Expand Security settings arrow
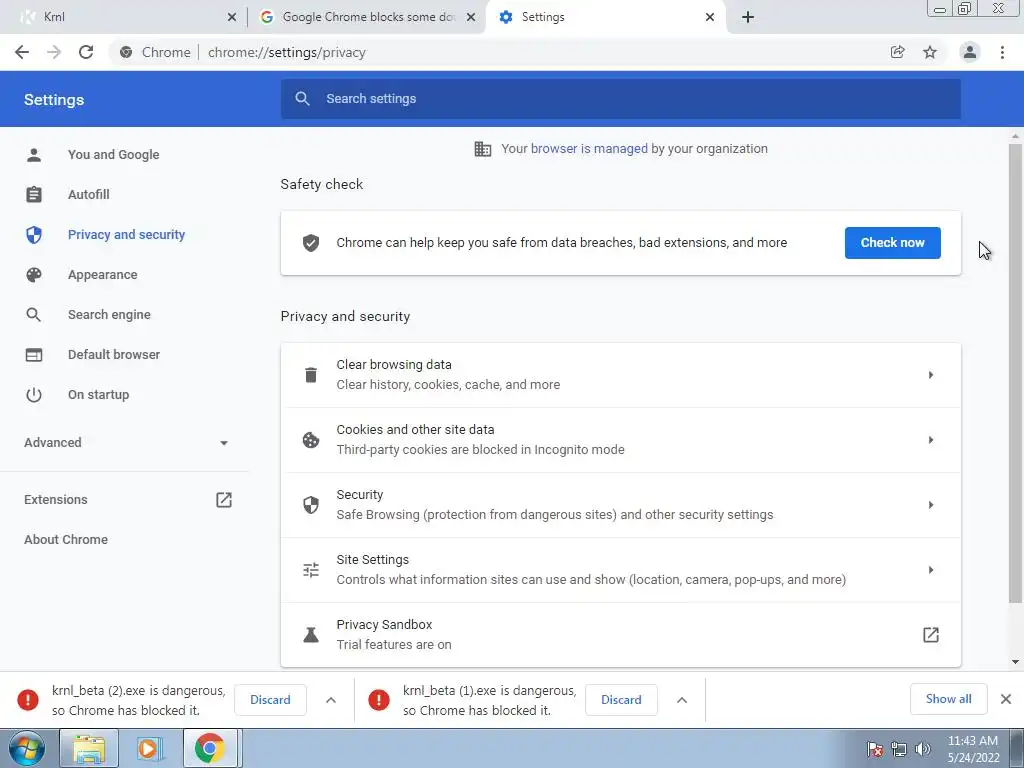 [x=931, y=505]
